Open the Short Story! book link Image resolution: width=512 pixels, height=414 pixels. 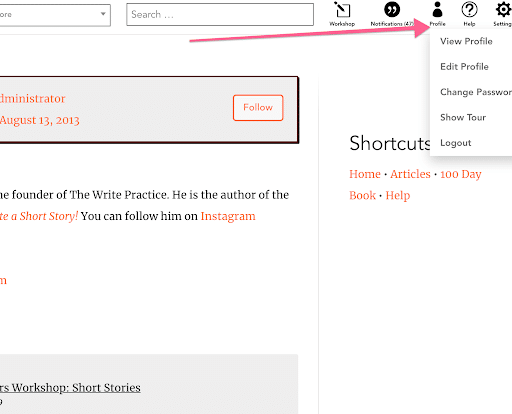point(39,216)
